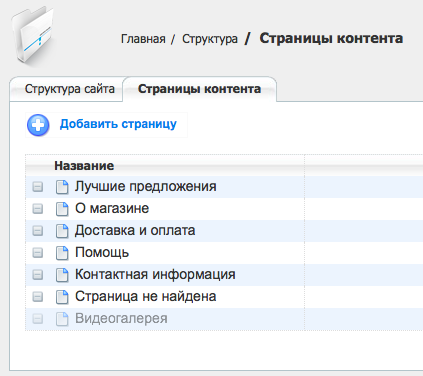Open the Контактная информация page entry
The width and height of the screenshot is (423, 376).
tap(155, 275)
